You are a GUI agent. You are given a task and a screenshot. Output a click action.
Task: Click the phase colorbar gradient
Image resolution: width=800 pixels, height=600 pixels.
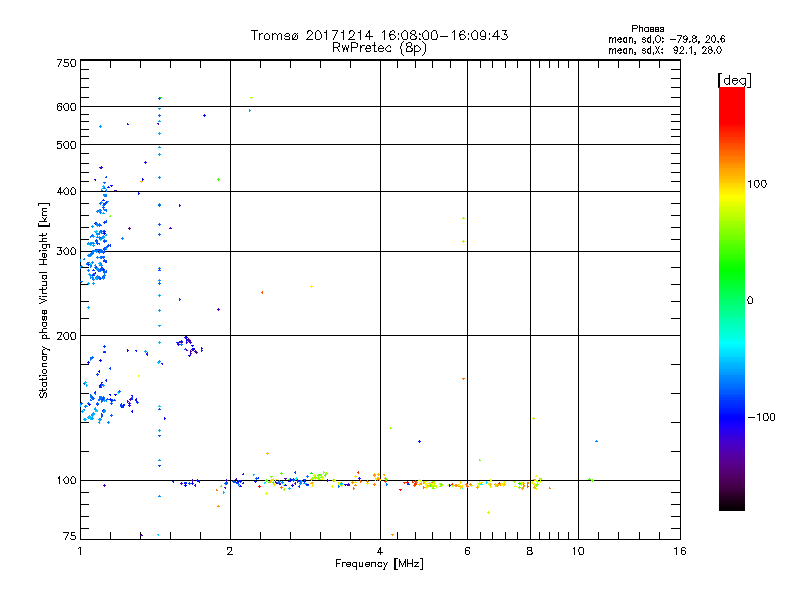point(732,298)
